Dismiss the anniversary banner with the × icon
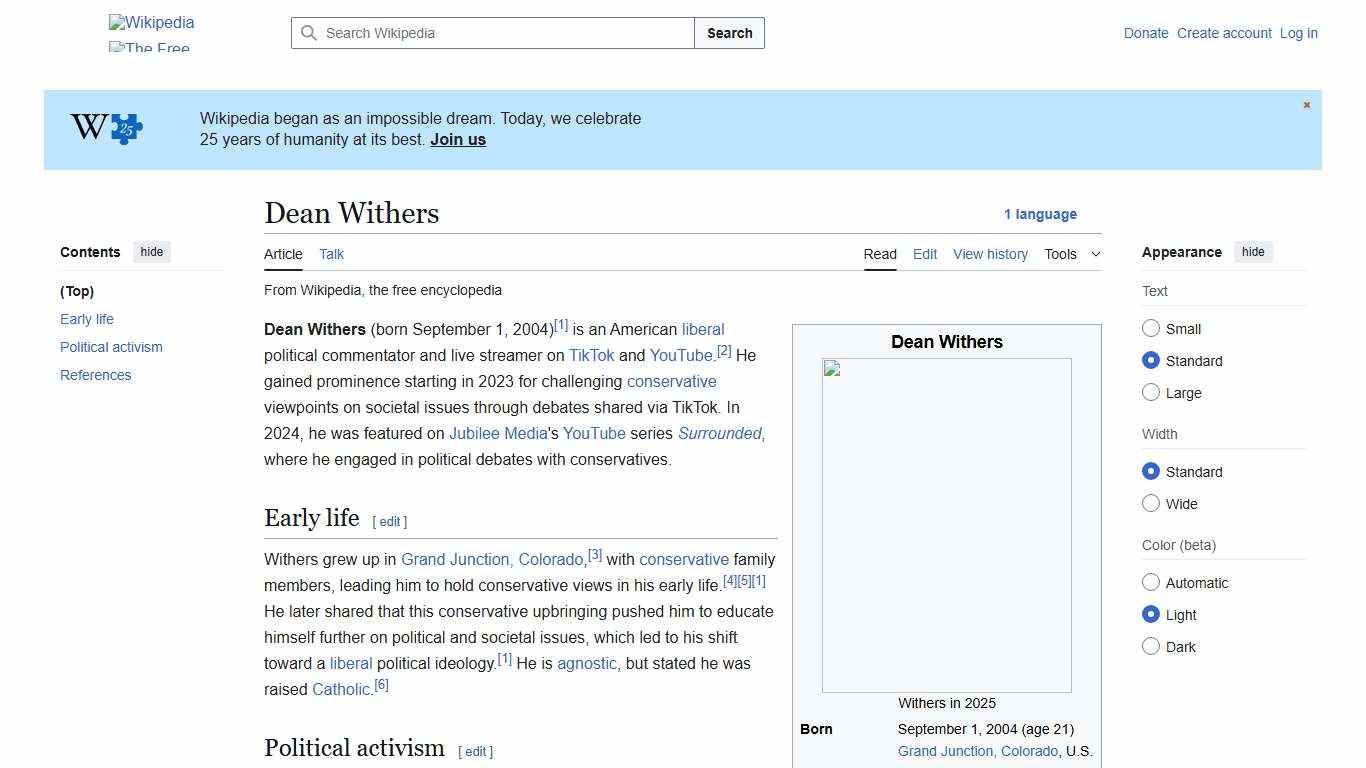The image size is (1366, 768). (x=1306, y=104)
